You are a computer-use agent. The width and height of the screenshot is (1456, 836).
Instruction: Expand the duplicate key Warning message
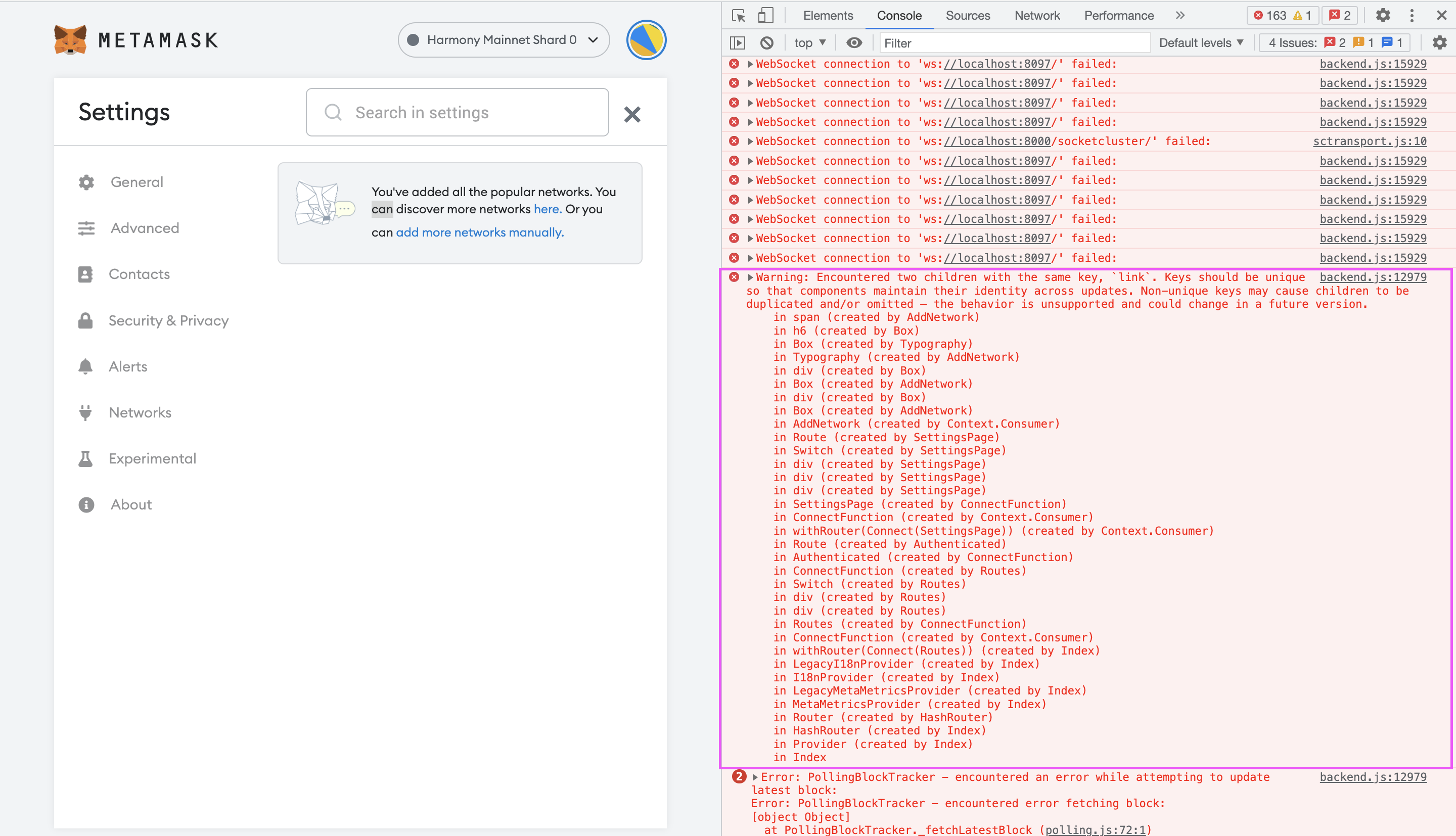[750, 277]
